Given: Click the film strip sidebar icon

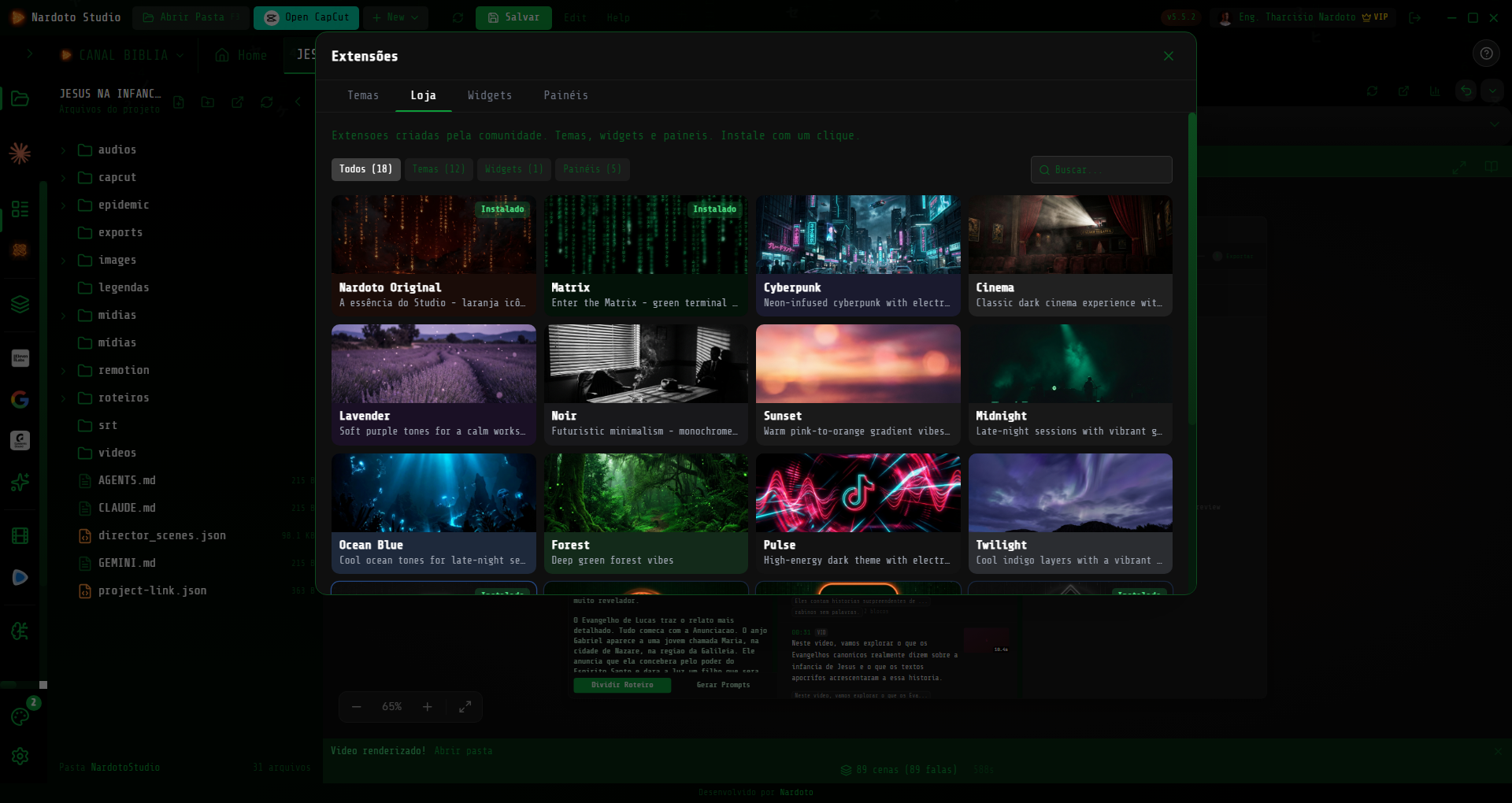Looking at the screenshot, I should [x=20, y=536].
